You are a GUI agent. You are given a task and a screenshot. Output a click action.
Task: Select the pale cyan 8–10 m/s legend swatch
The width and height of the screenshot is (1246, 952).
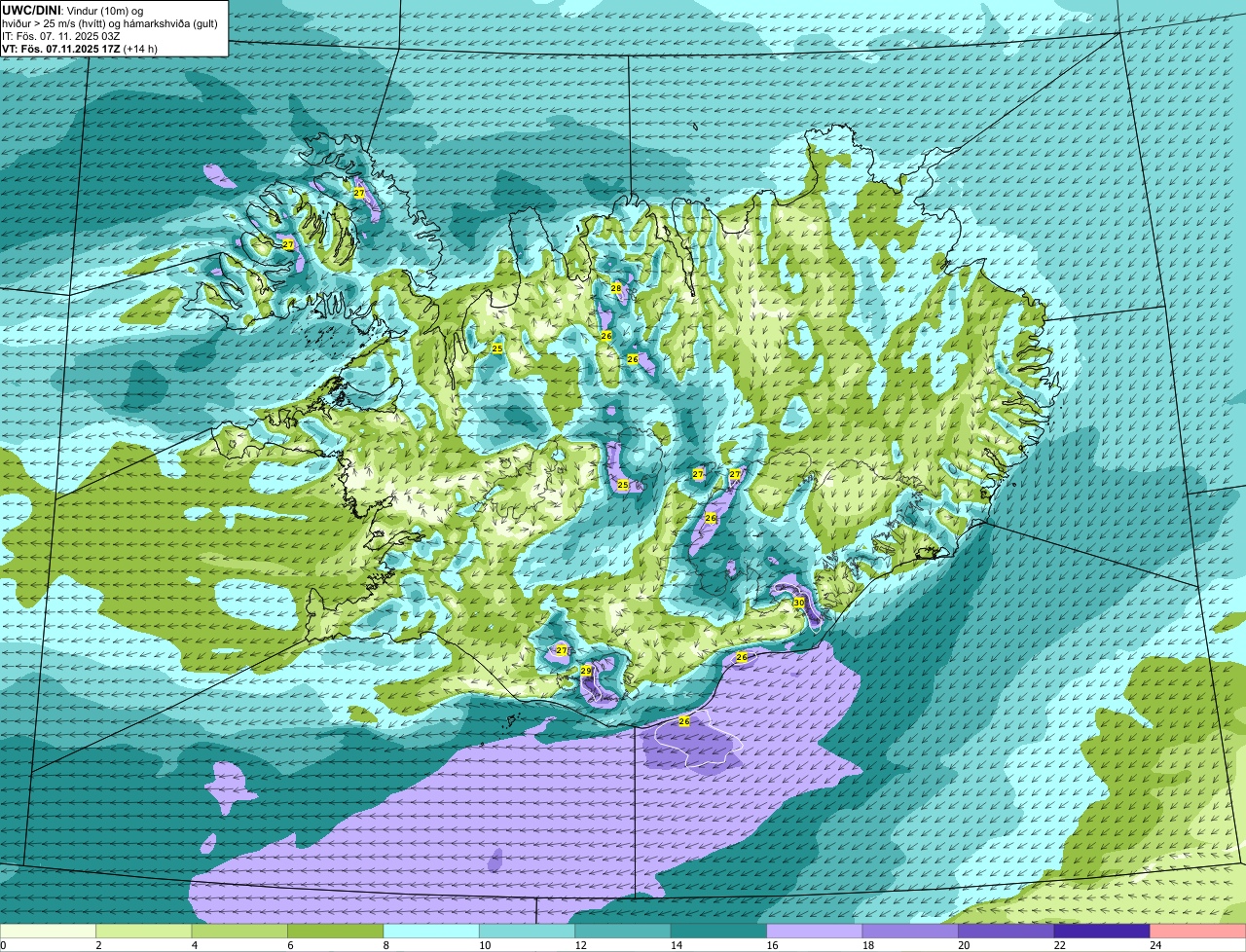432,932
